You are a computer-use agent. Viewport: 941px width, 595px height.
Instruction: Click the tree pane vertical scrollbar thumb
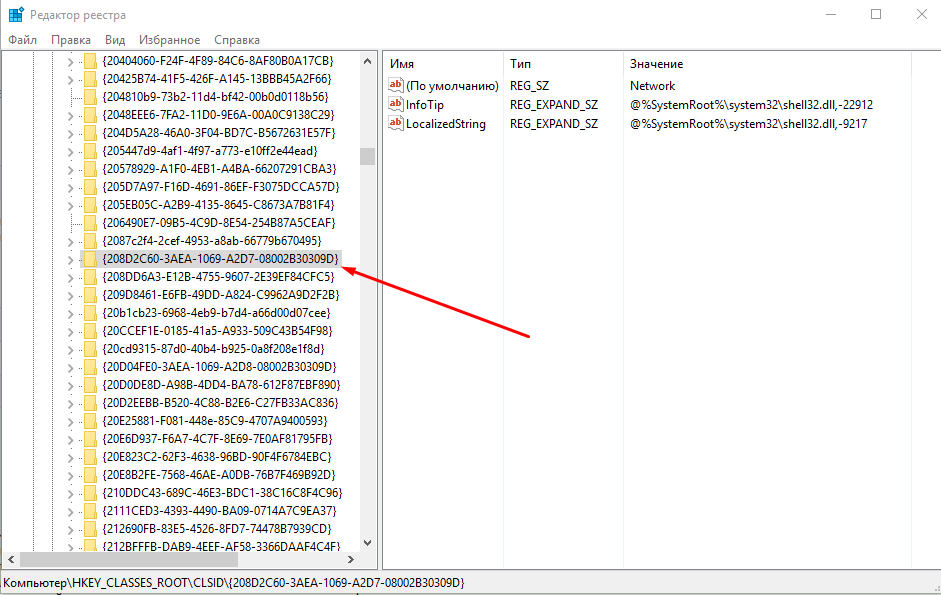pyautogui.click(x=367, y=157)
